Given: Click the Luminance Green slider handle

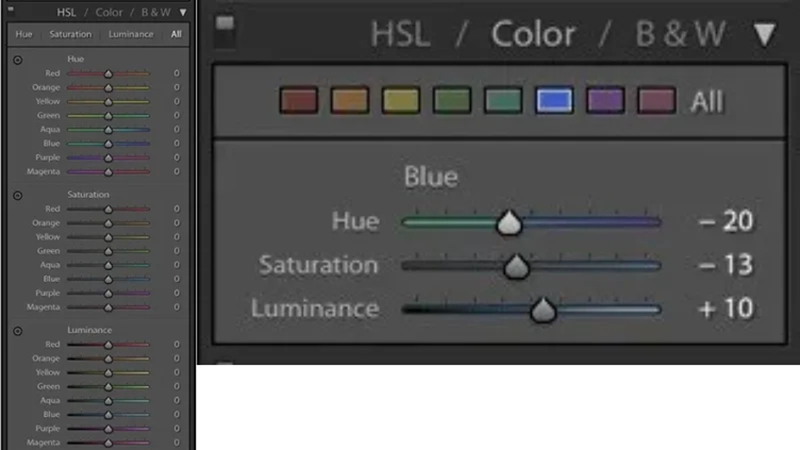Looking at the screenshot, I should coord(108,387).
